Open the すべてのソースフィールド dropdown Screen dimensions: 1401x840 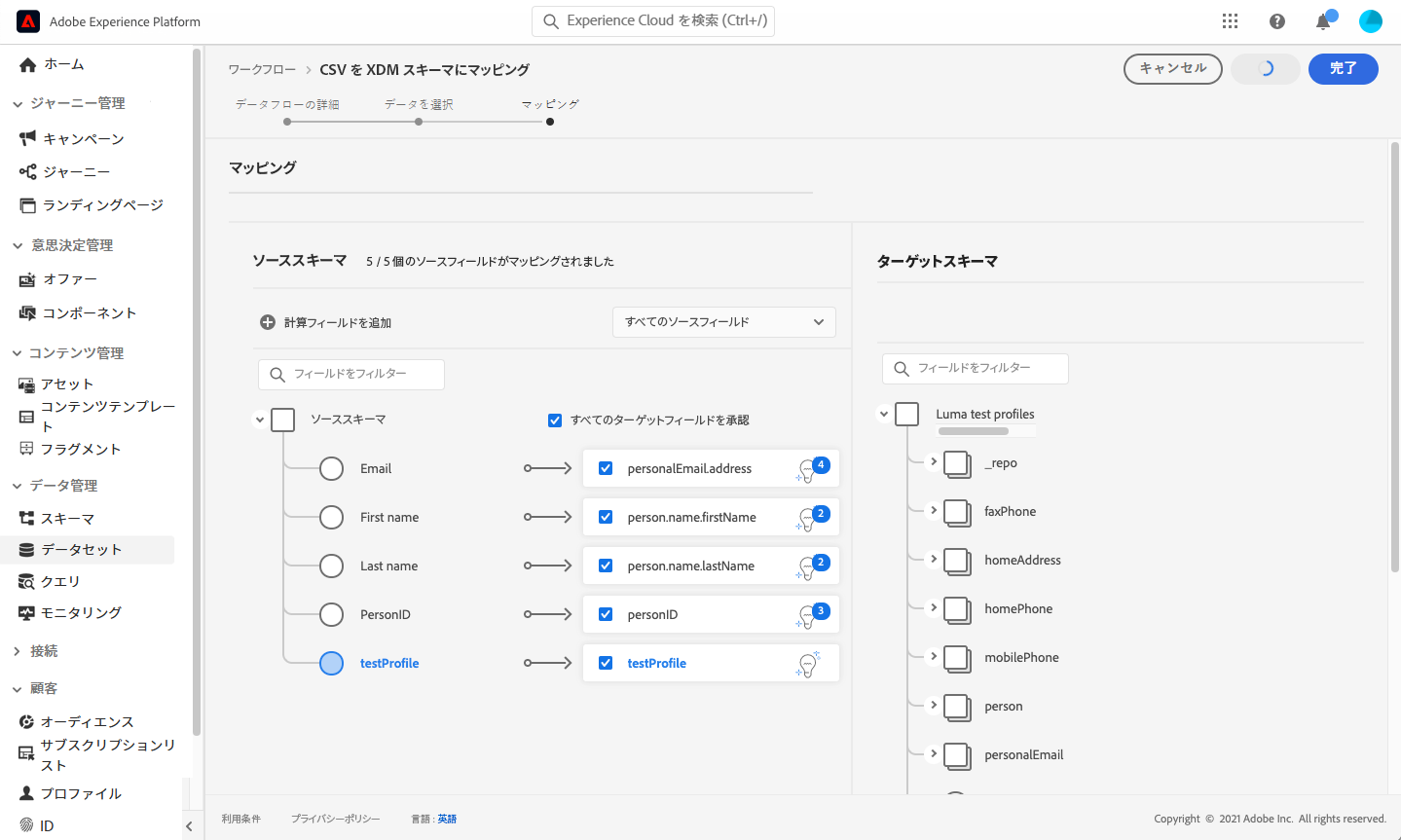tap(724, 322)
